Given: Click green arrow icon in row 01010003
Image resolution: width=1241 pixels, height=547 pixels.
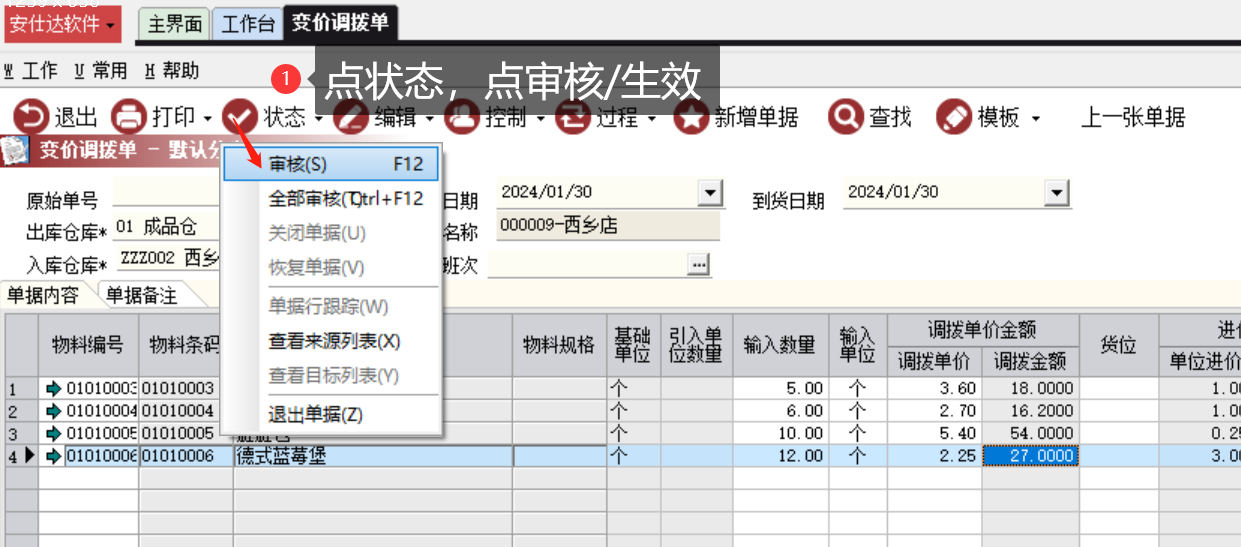Looking at the screenshot, I should [54, 388].
